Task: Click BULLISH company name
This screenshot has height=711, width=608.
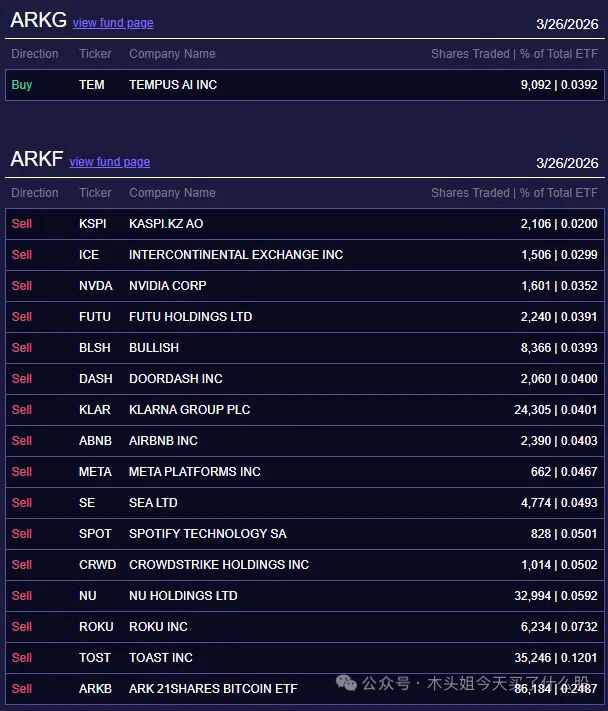Action: [154, 348]
